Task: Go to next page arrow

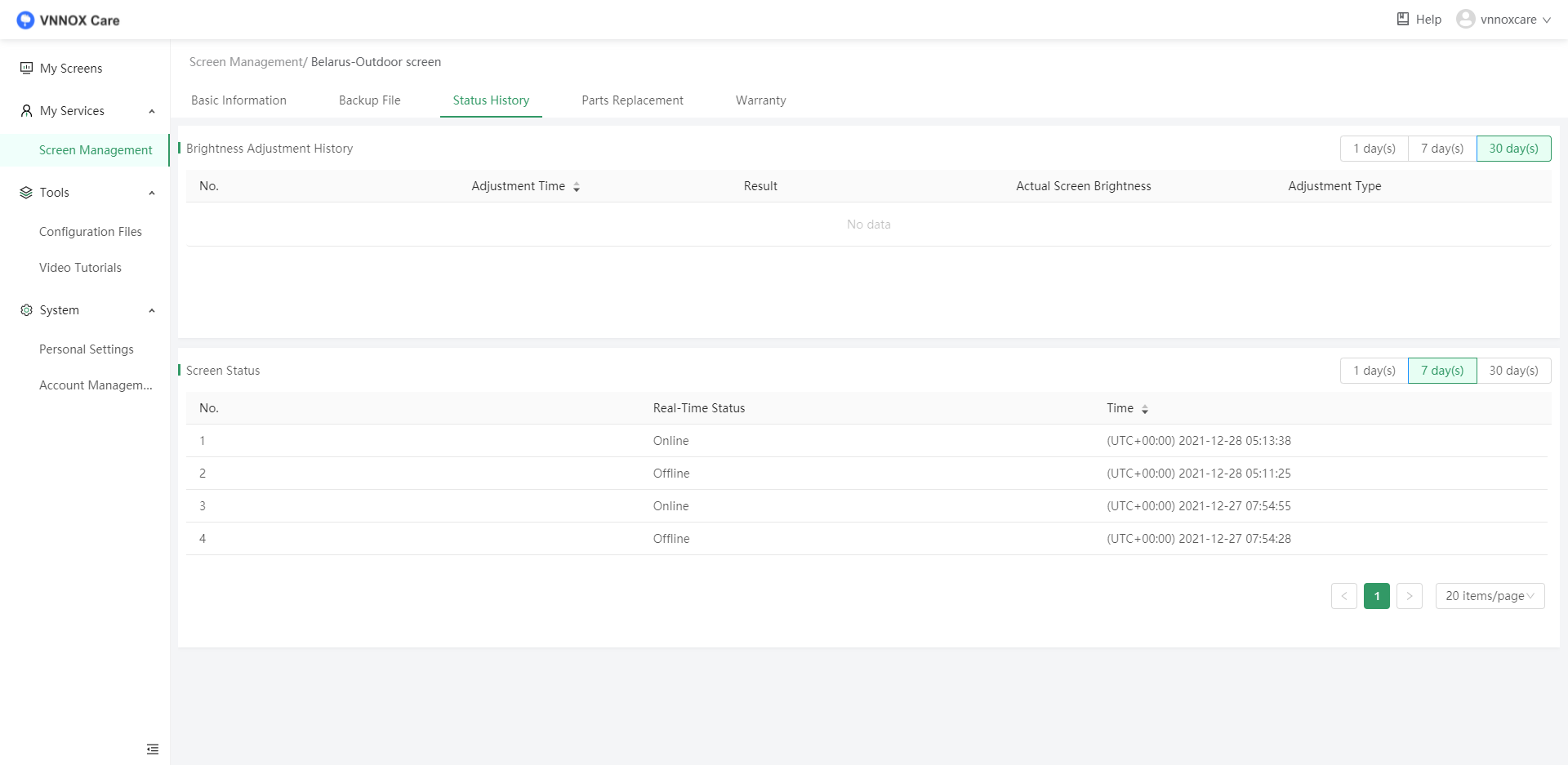Action: coord(1409,596)
